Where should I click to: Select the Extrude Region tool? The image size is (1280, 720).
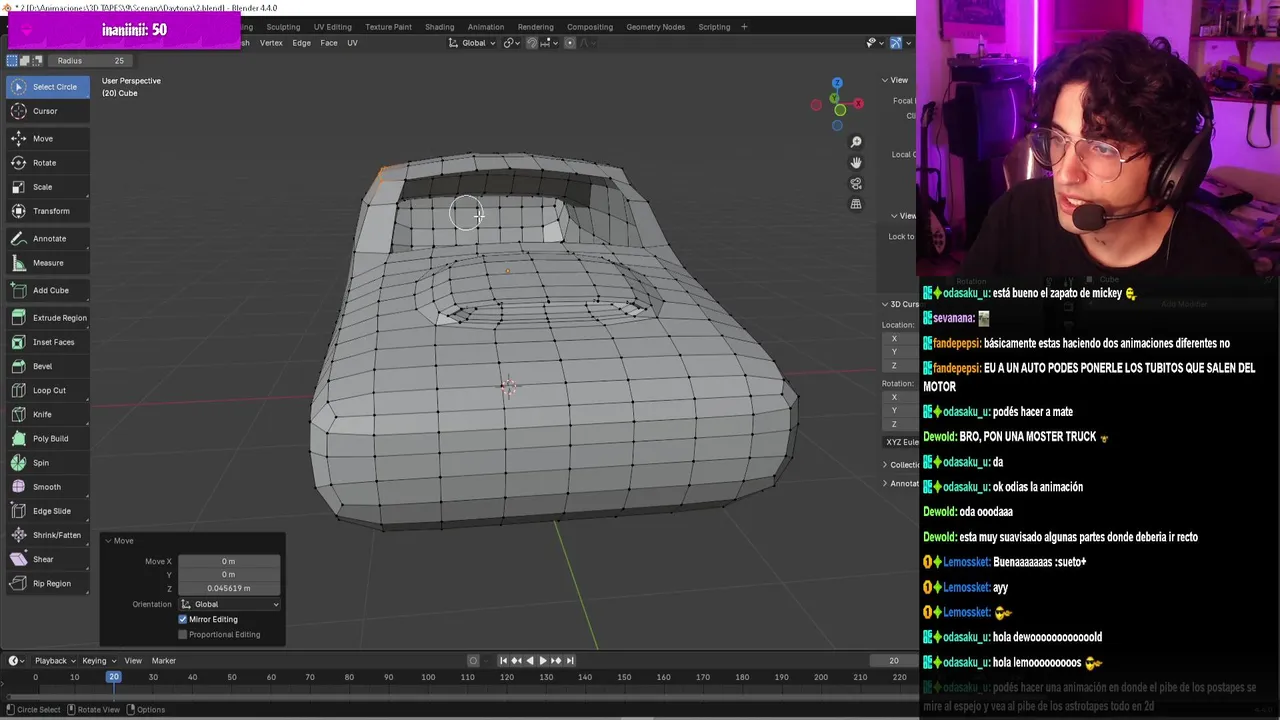click(47, 318)
